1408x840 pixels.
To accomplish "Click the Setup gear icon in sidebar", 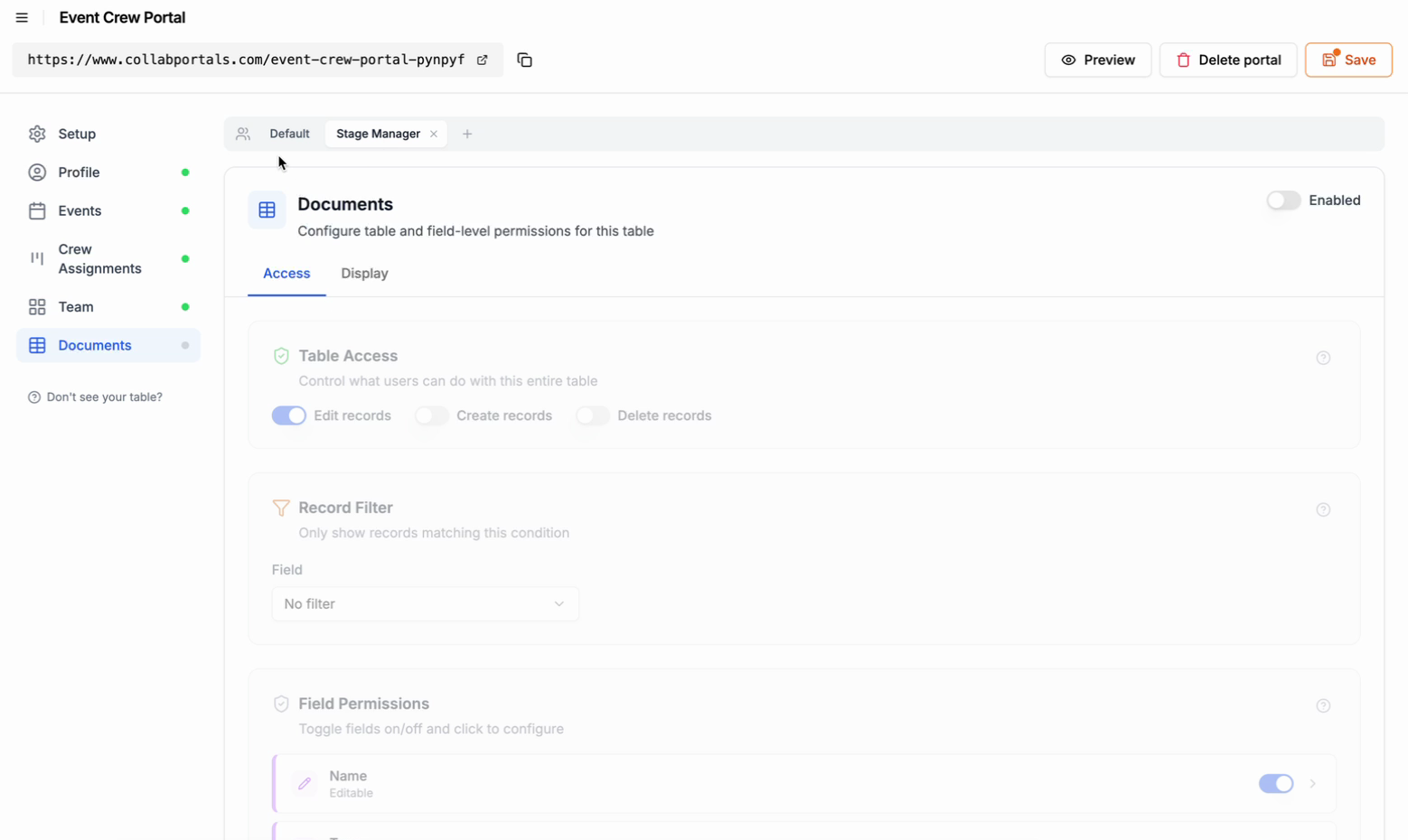I will pyautogui.click(x=37, y=134).
